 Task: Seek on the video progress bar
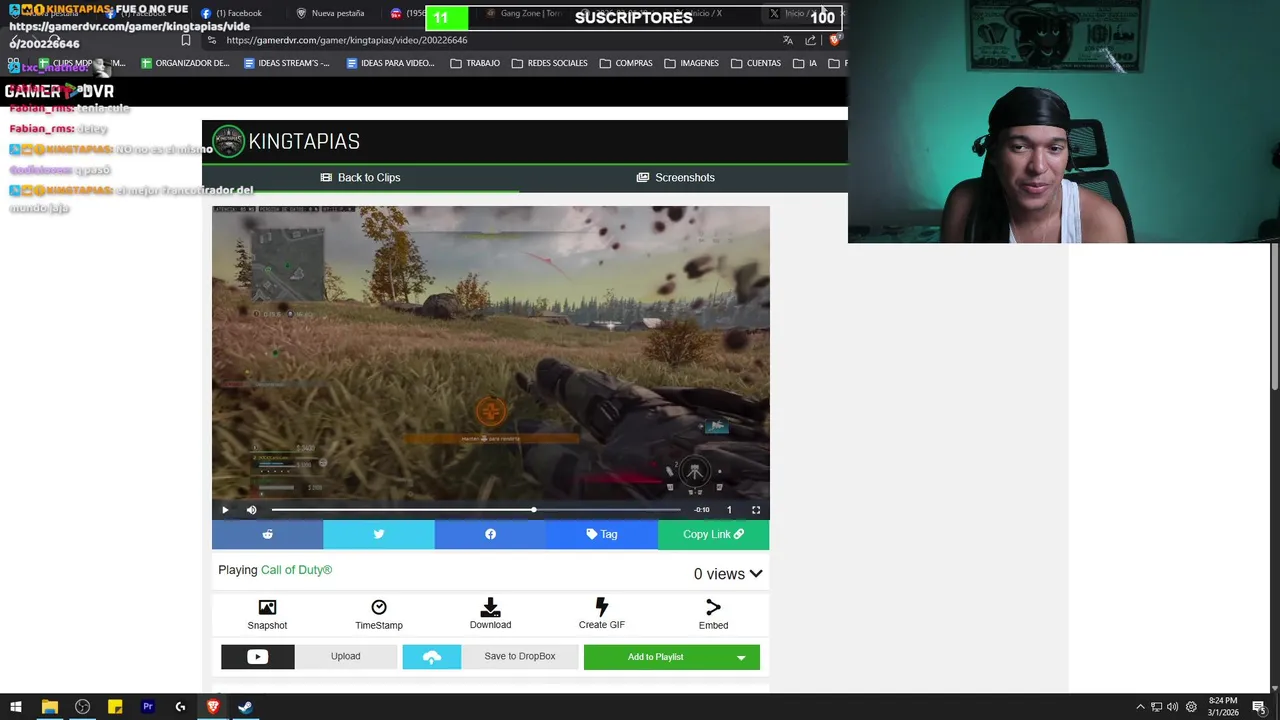pos(476,510)
